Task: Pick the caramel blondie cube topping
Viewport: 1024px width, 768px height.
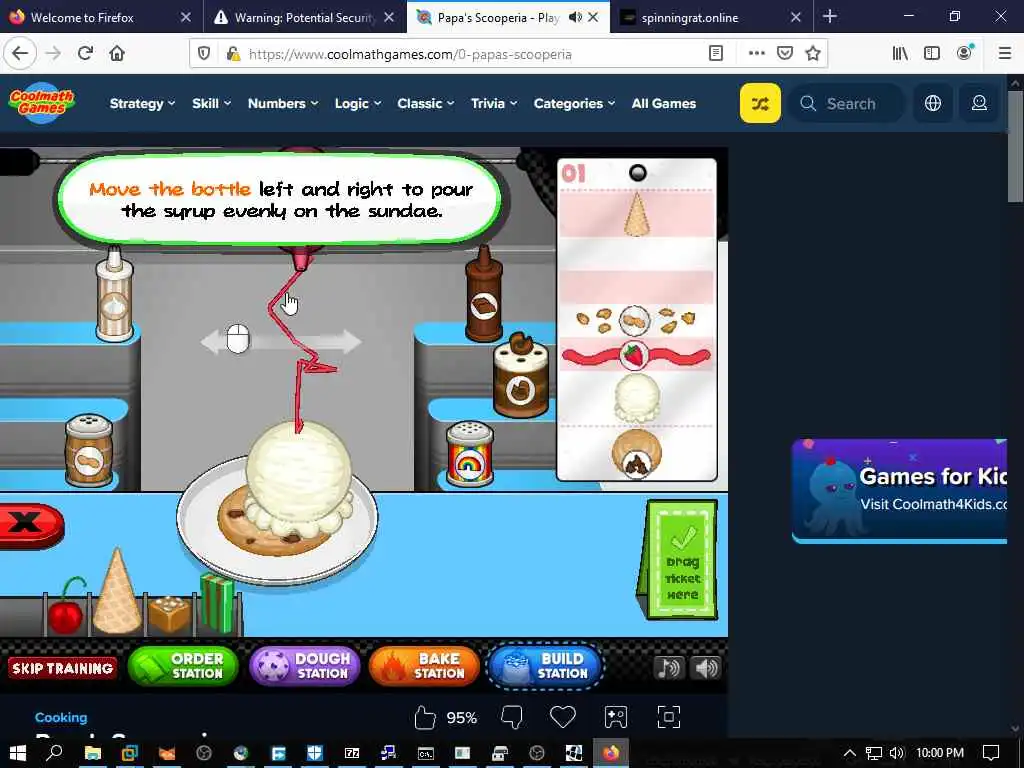Action: tap(169, 614)
